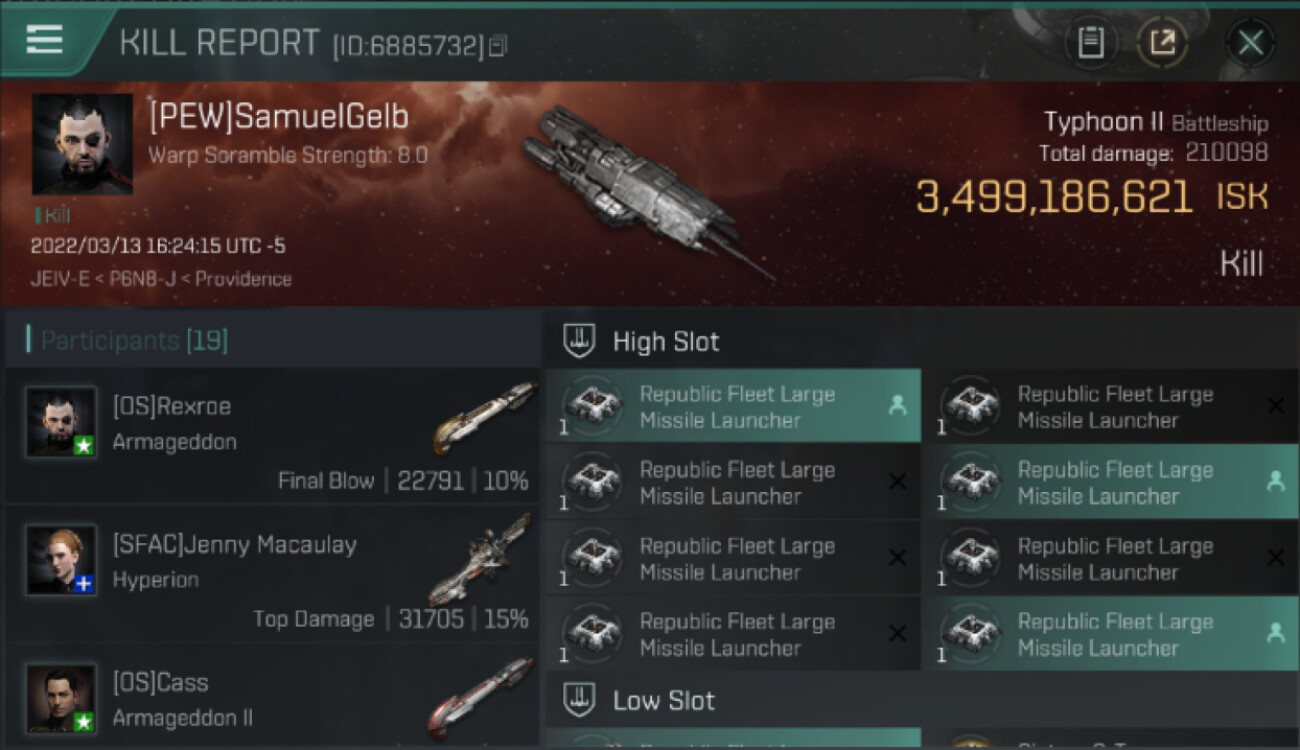Open the Providence region link
The width and height of the screenshot is (1300, 750).
tap(243, 279)
